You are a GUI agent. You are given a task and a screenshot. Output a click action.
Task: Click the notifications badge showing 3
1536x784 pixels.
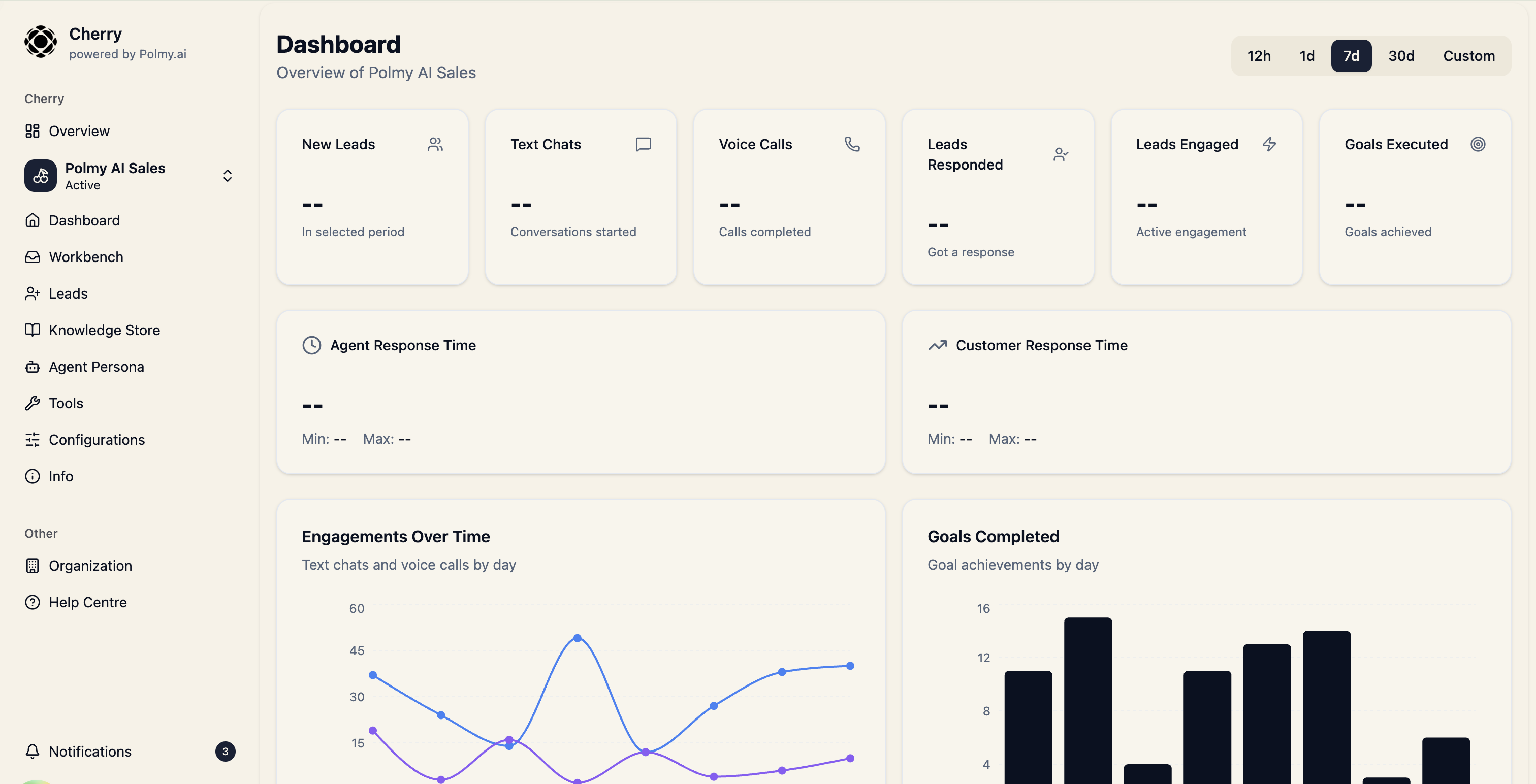click(225, 751)
